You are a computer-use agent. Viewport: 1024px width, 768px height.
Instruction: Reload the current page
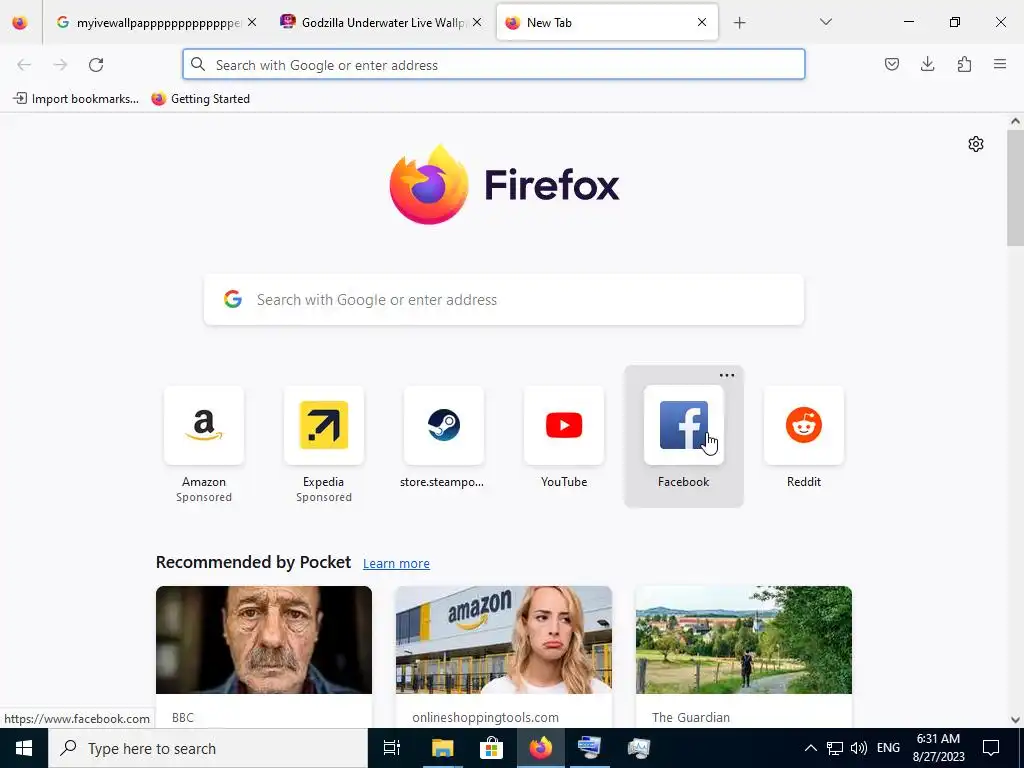(x=96, y=65)
